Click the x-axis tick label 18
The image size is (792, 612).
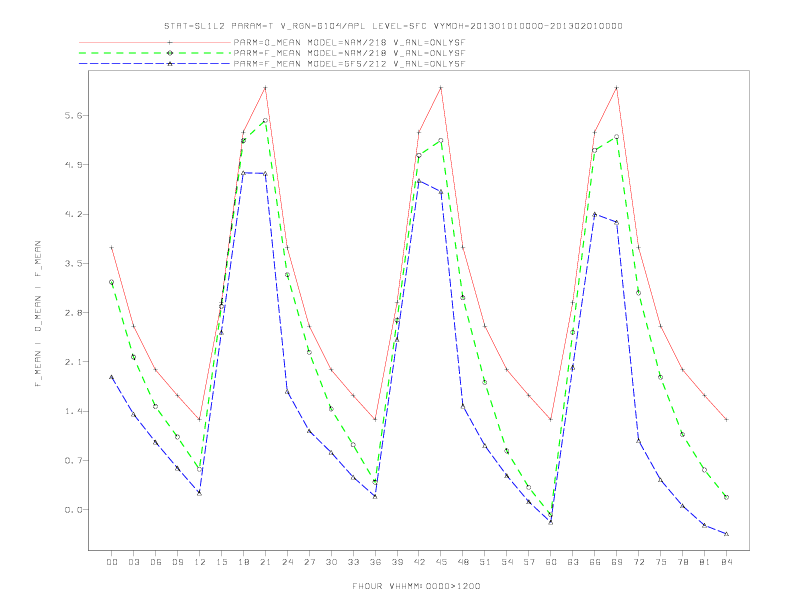pyautogui.click(x=243, y=562)
